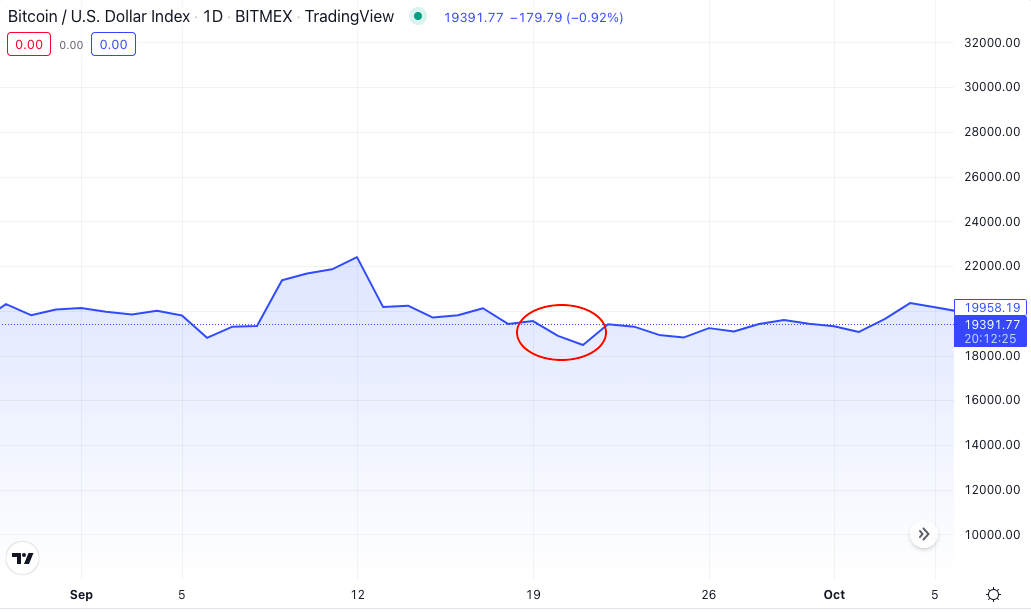Screen dimensions: 1031x612
Task: Click the 12000.00 price axis label
Action: pos(992,490)
